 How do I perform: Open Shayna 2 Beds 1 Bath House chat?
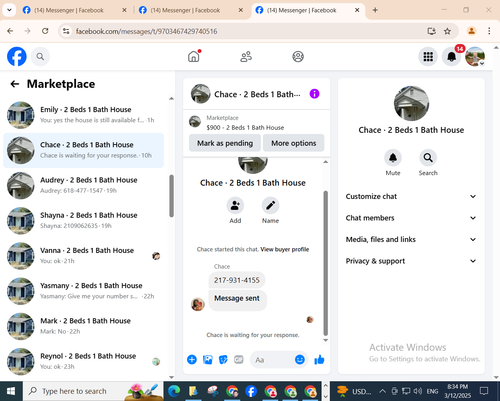(x=83, y=221)
